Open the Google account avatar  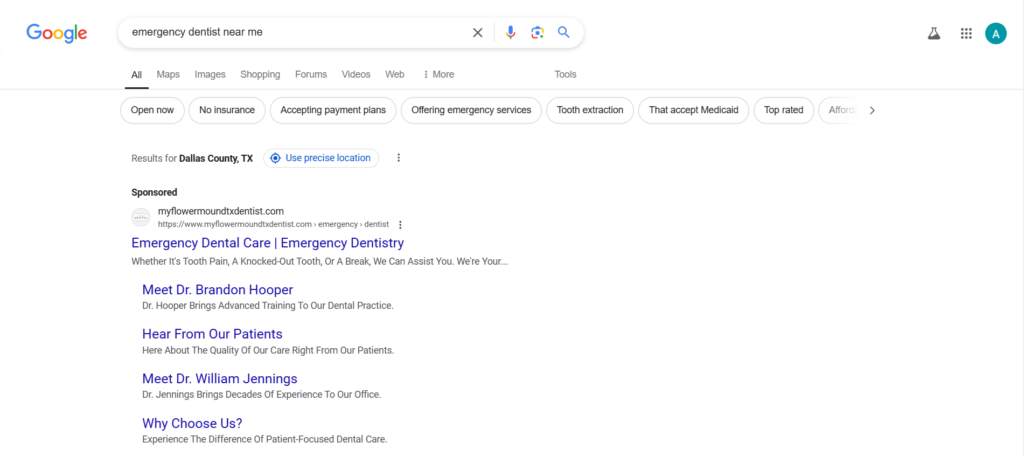[996, 33]
